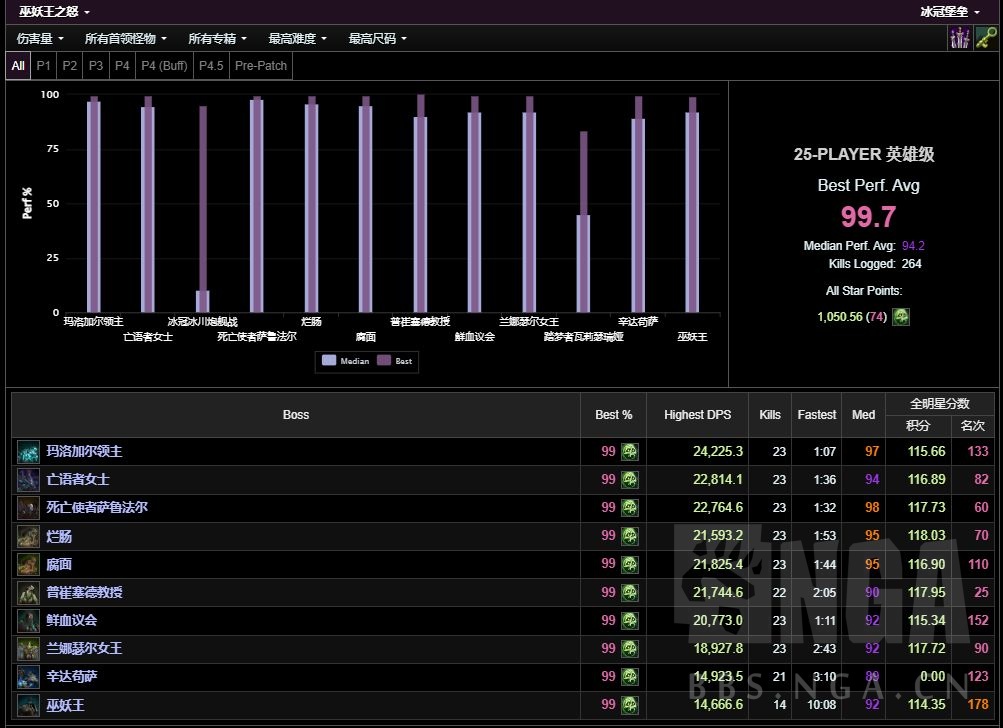Open the 伤害量 metric dropdown
The height and width of the screenshot is (728, 1003).
(x=40, y=39)
